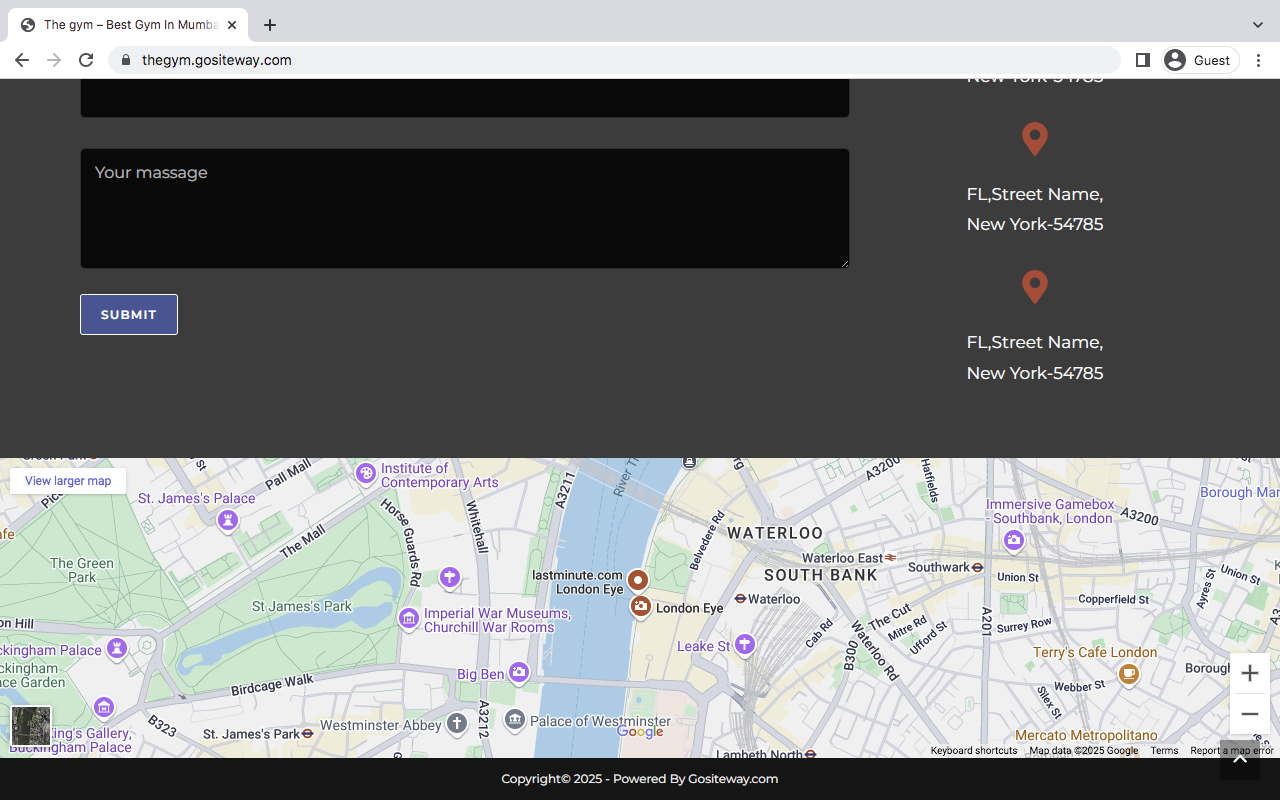
Task: Click the location pin above the last address
Action: click(x=1035, y=287)
